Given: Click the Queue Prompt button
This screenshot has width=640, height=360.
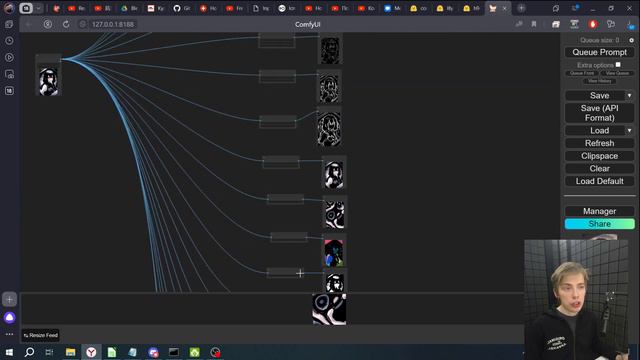Looking at the screenshot, I should point(599,52).
